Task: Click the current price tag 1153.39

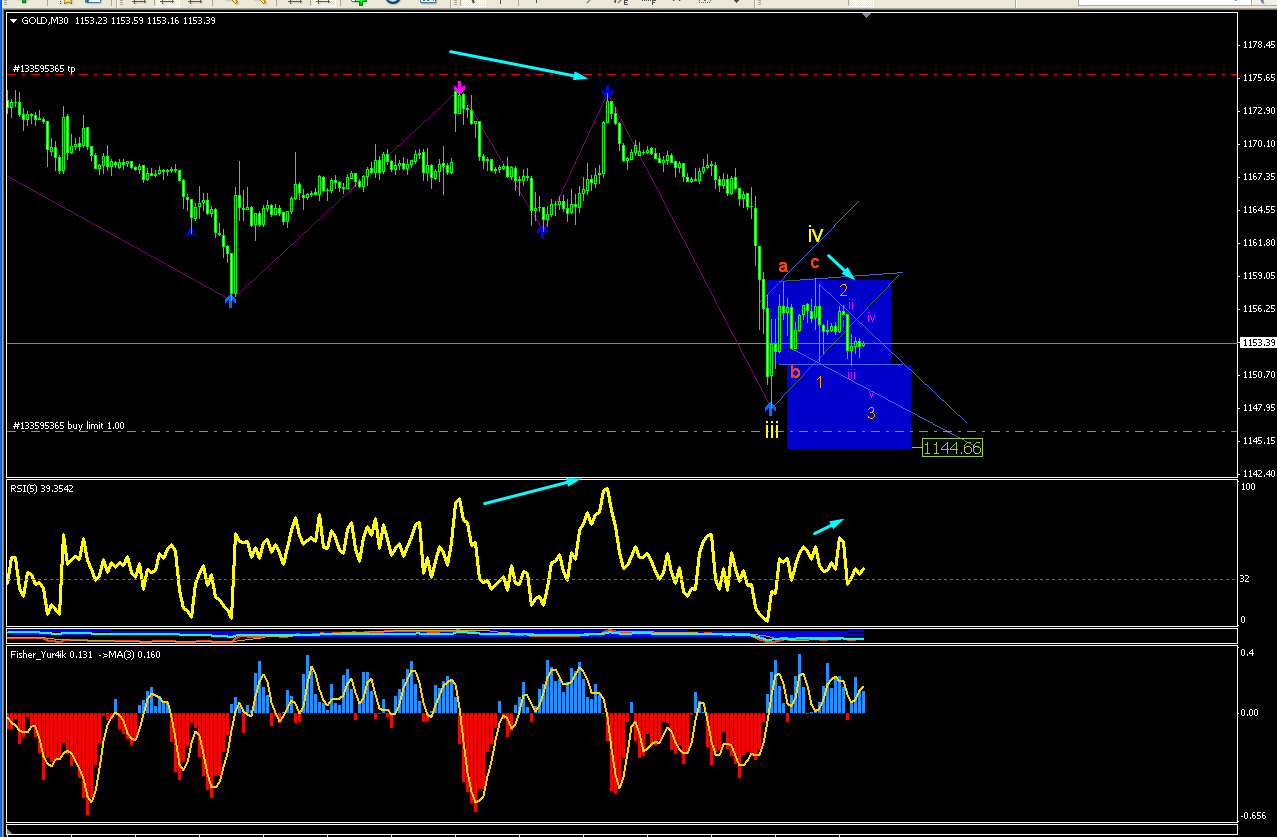Action: point(1257,343)
